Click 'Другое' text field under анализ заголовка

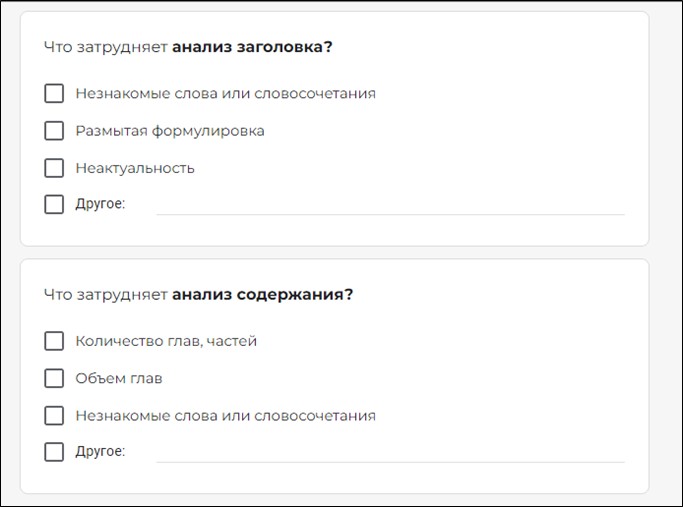click(x=390, y=205)
